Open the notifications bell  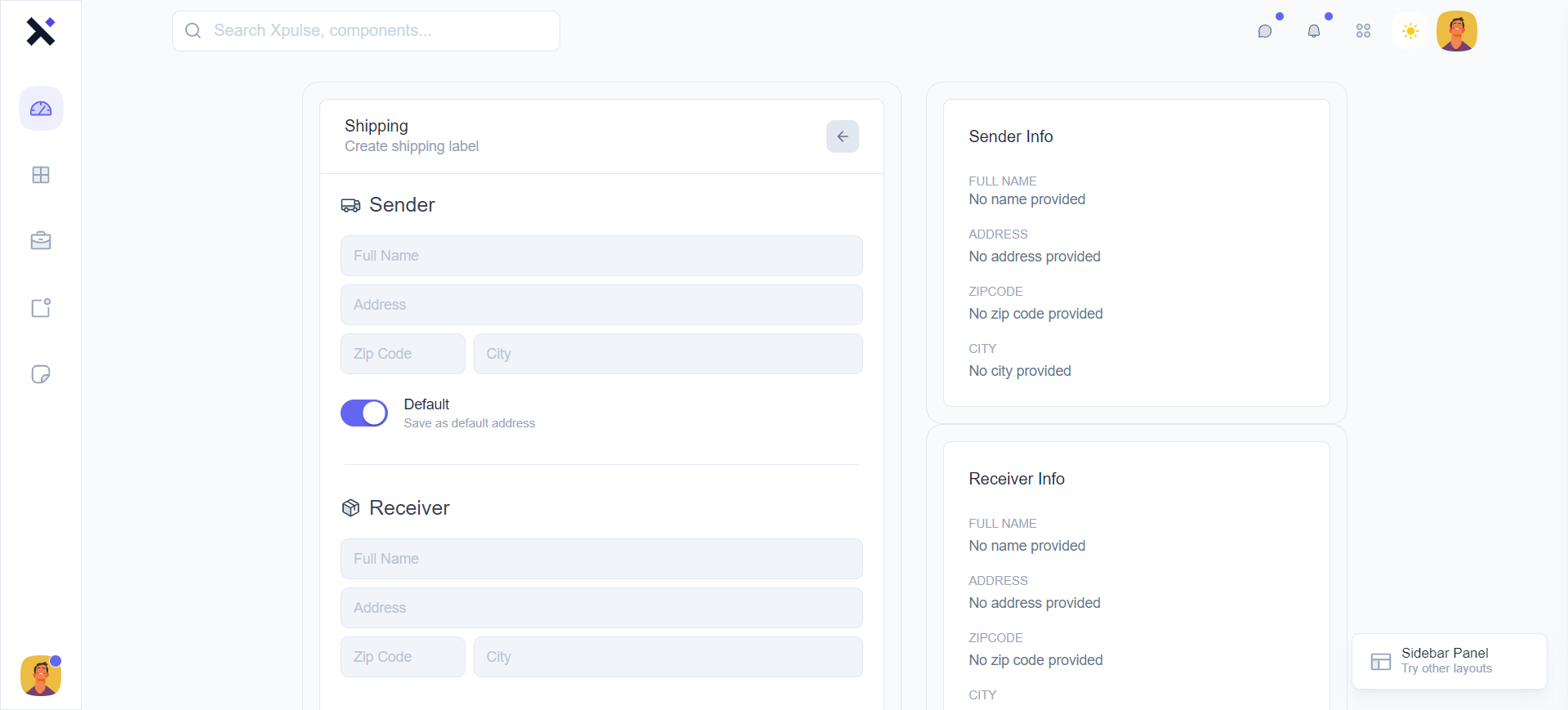1315,31
